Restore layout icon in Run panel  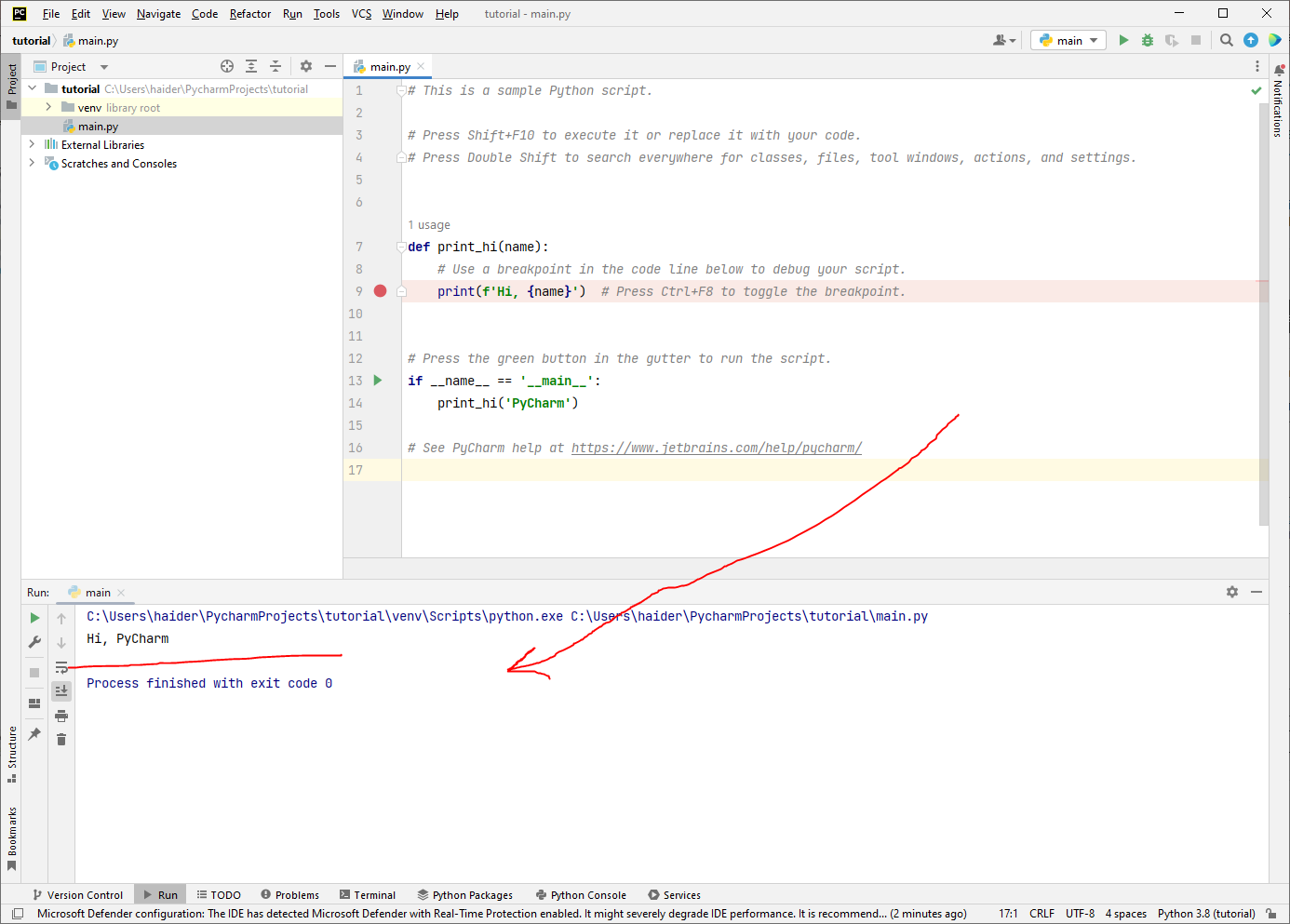coord(34,703)
